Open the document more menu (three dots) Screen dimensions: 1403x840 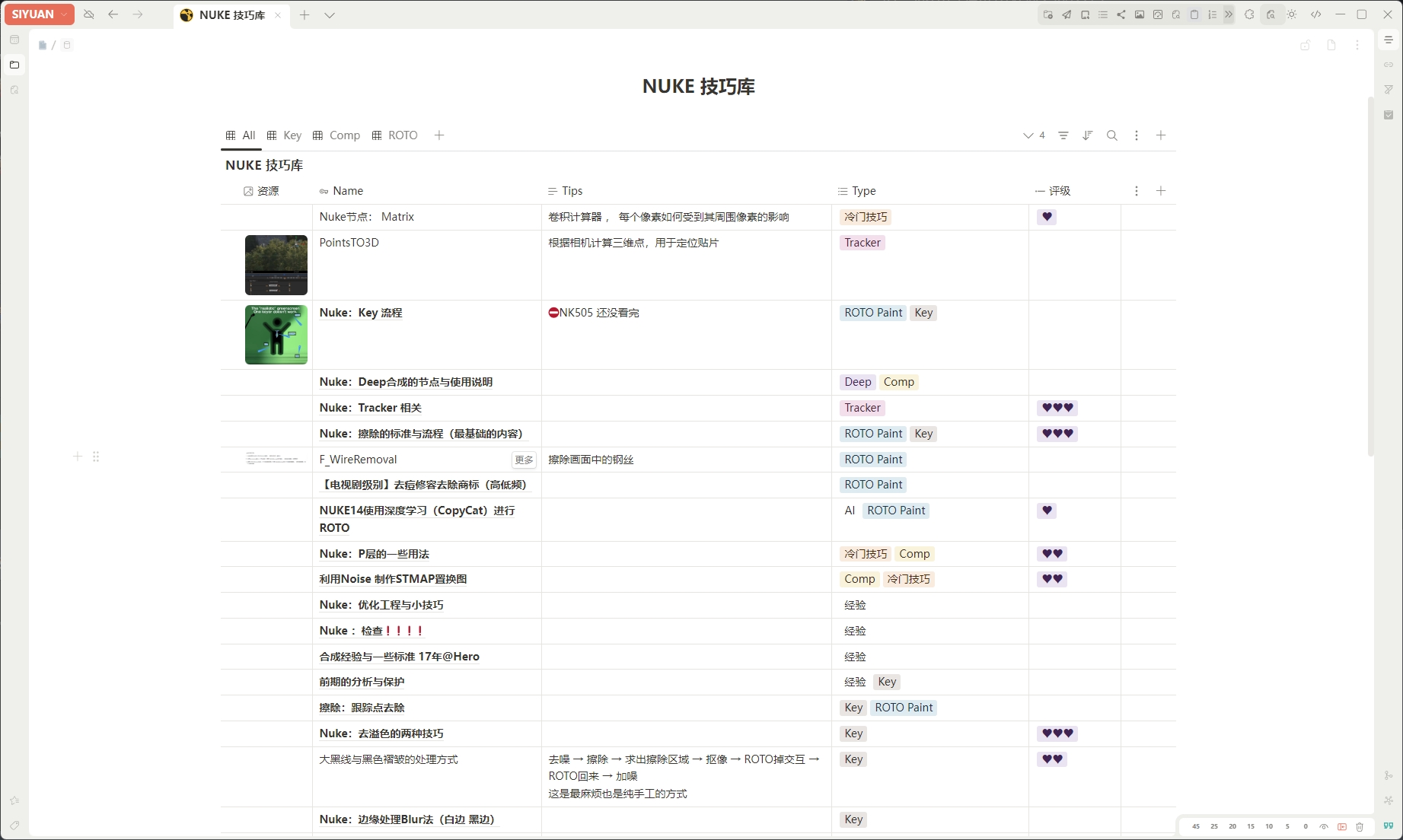click(1357, 45)
